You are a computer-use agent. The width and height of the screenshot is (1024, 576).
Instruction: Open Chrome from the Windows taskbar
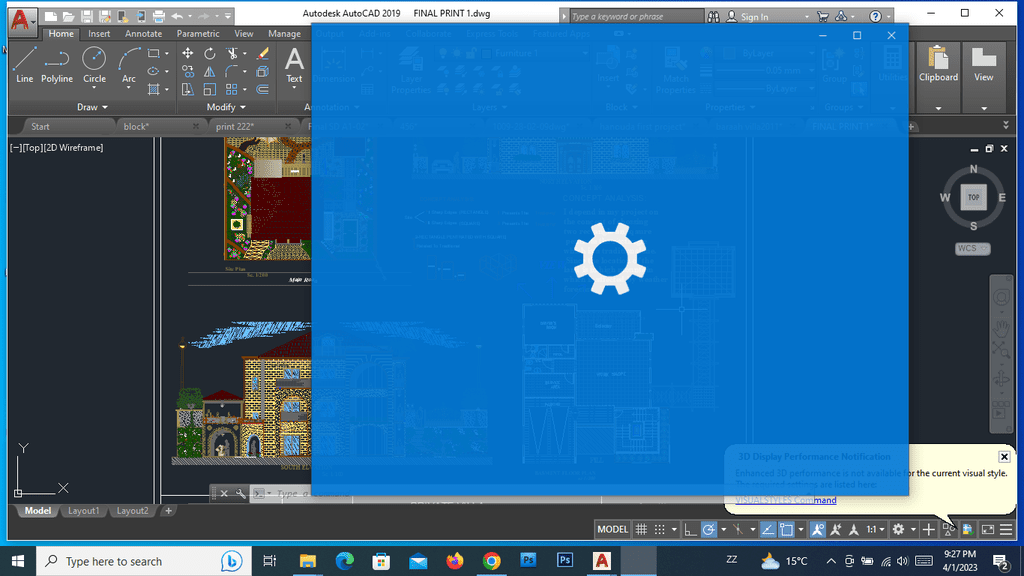coord(492,561)
